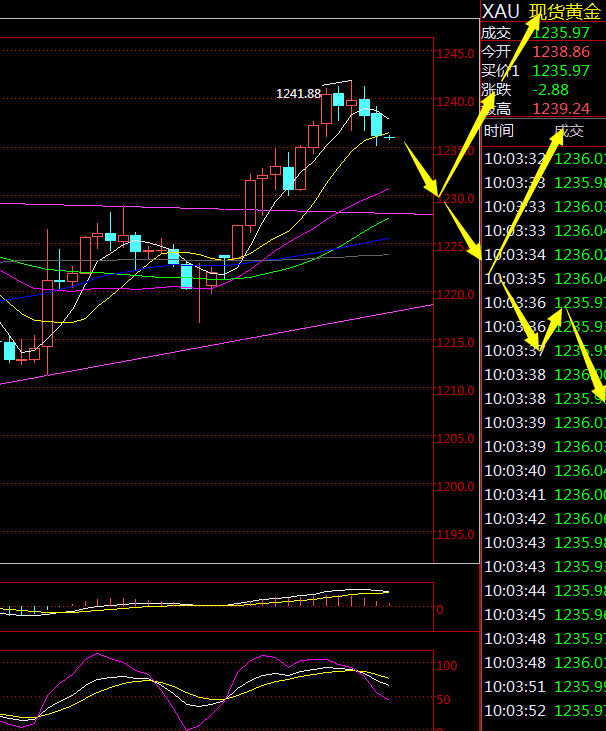The image size is (606, 731).
Task: Select the 10:03:45 trade row
Action: 544,614
